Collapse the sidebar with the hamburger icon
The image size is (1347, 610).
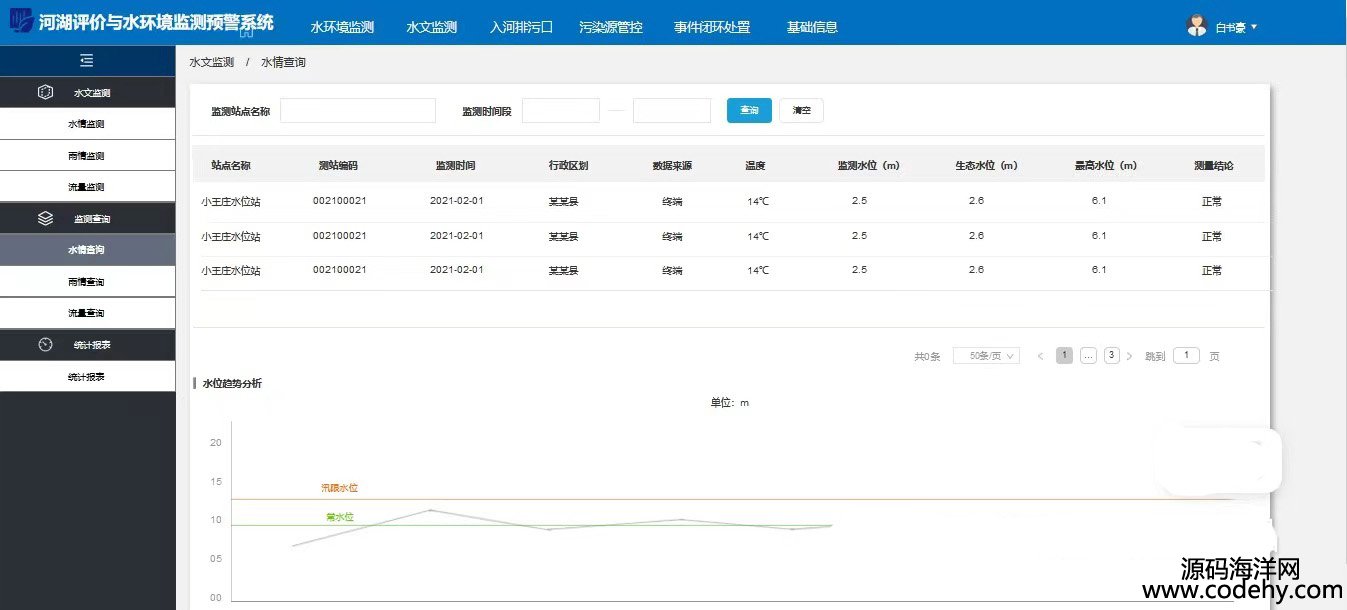pyautogui.click(x=87, y=61)
